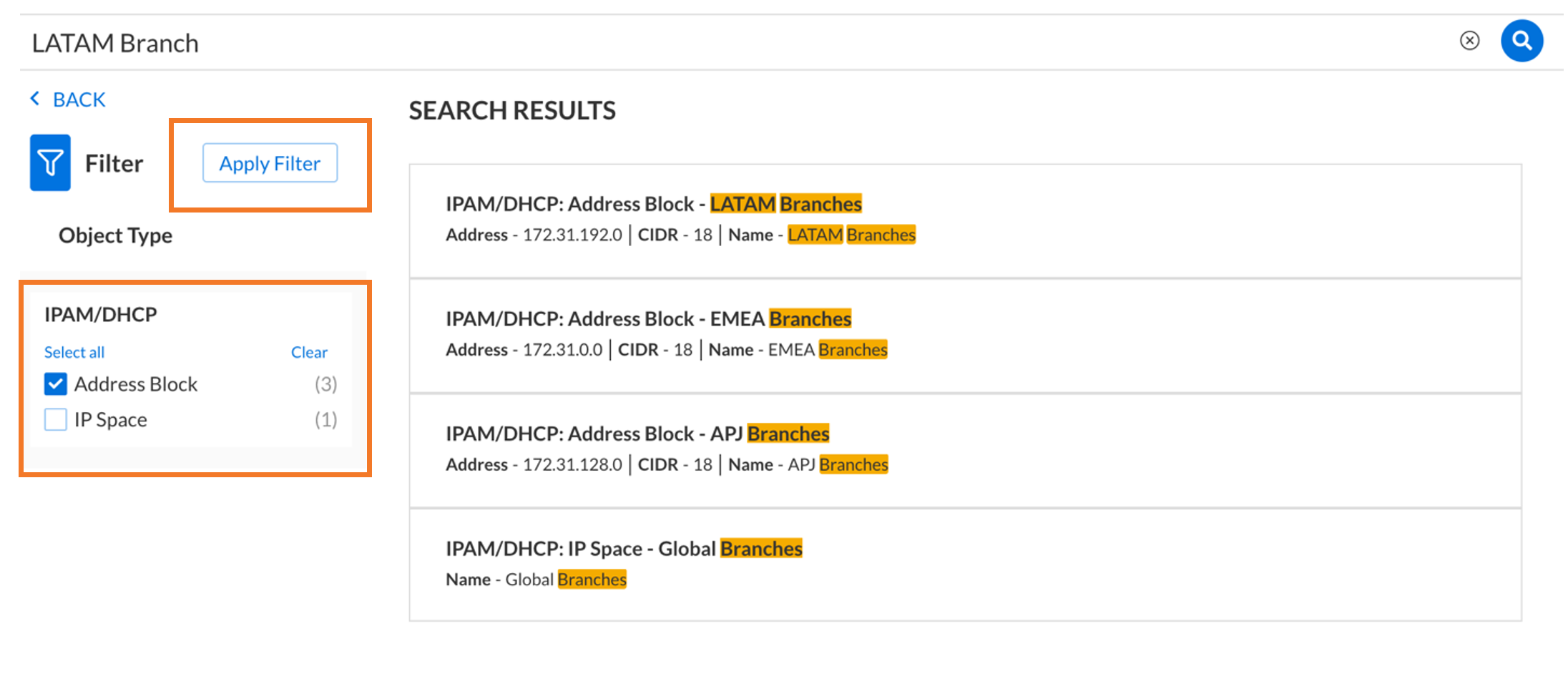Open the APJ Branches address block result

pos(637,434)
